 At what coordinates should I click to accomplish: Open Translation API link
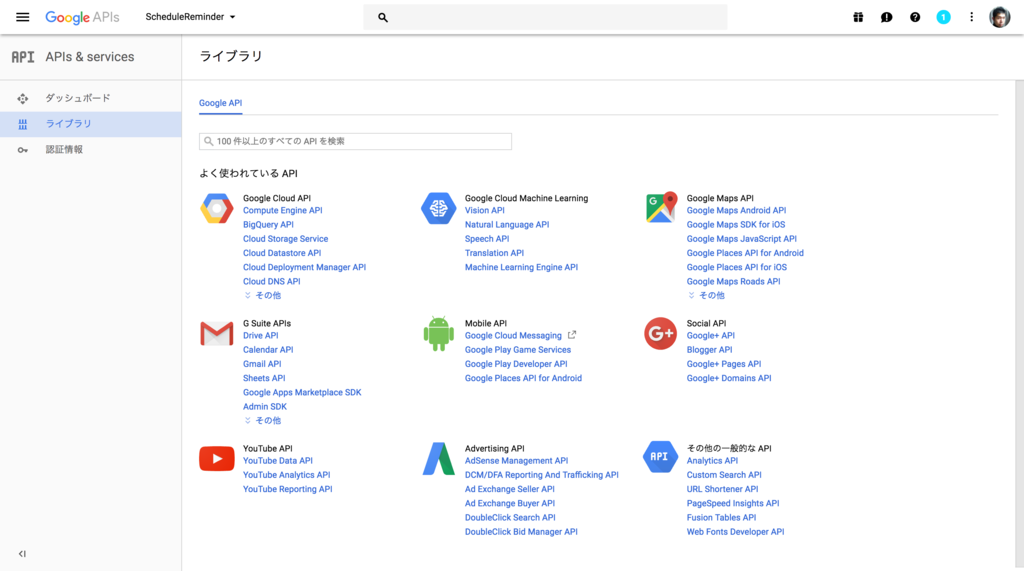[x=494, y=253]
